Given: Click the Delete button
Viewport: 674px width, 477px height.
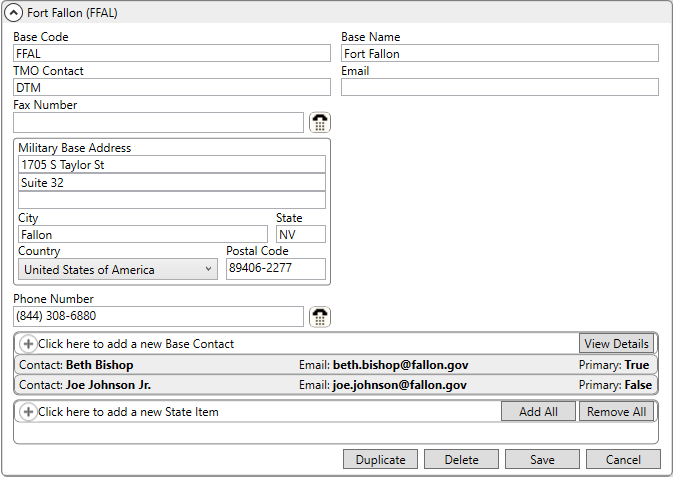Looking at the screenshot, I should [x=462, y=459].
